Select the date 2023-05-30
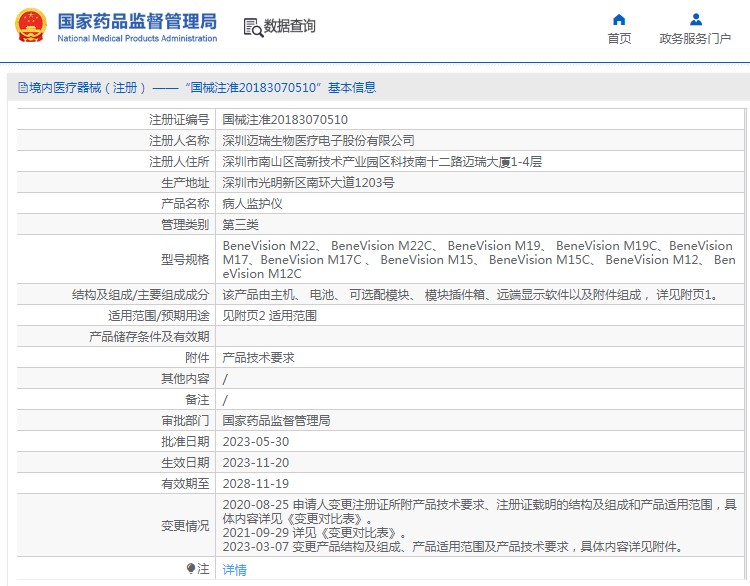The image size is (750, 586). click(x=256, y=442)
